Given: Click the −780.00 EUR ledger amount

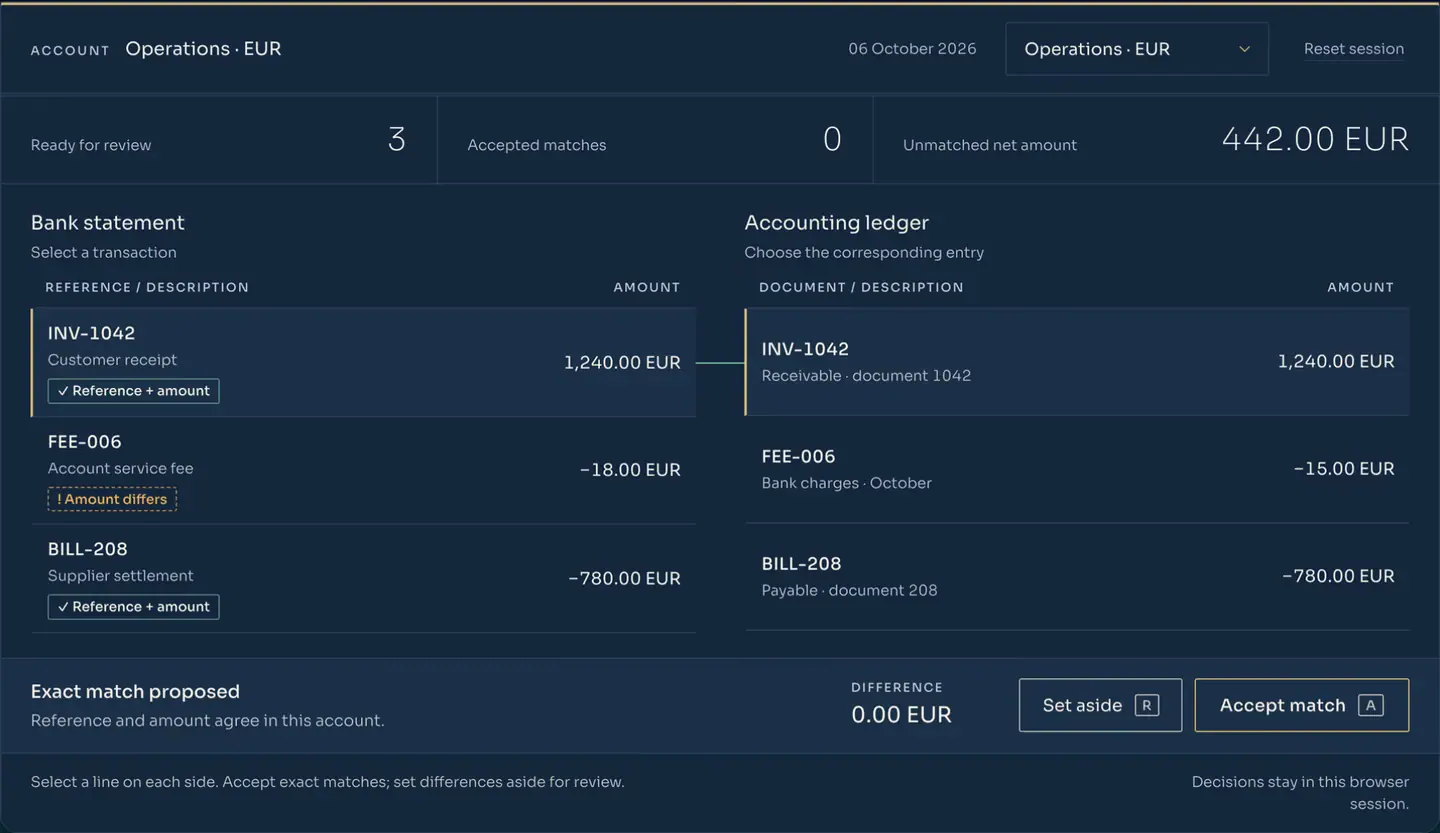Looking at the screenshot, I should point(1338,576).
